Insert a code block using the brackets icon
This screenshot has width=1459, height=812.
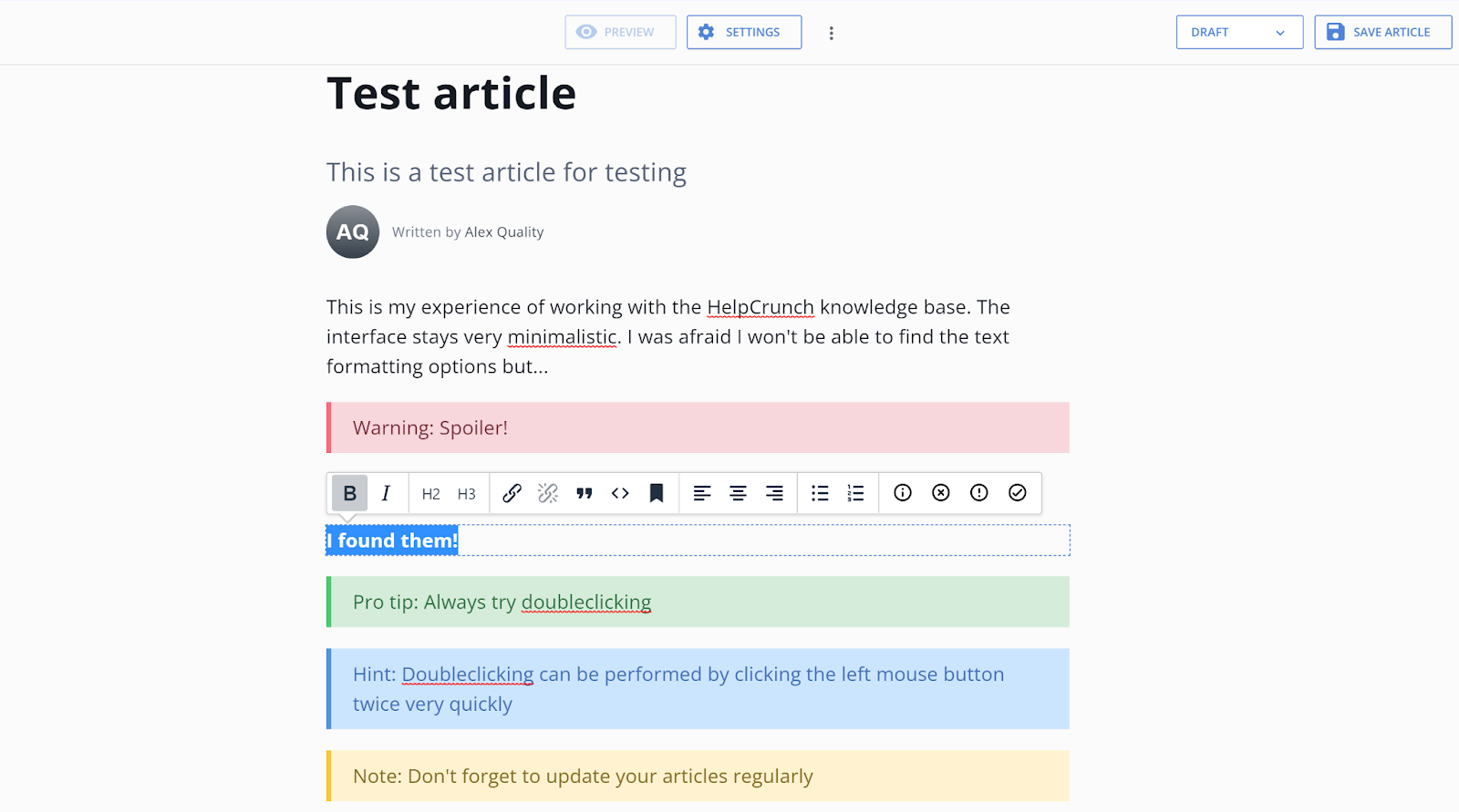tap(620, 493)
